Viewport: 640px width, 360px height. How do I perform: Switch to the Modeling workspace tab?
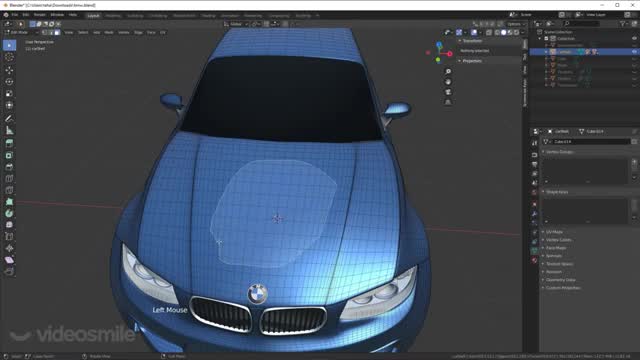pyautogui.click(x=113, y=16)
